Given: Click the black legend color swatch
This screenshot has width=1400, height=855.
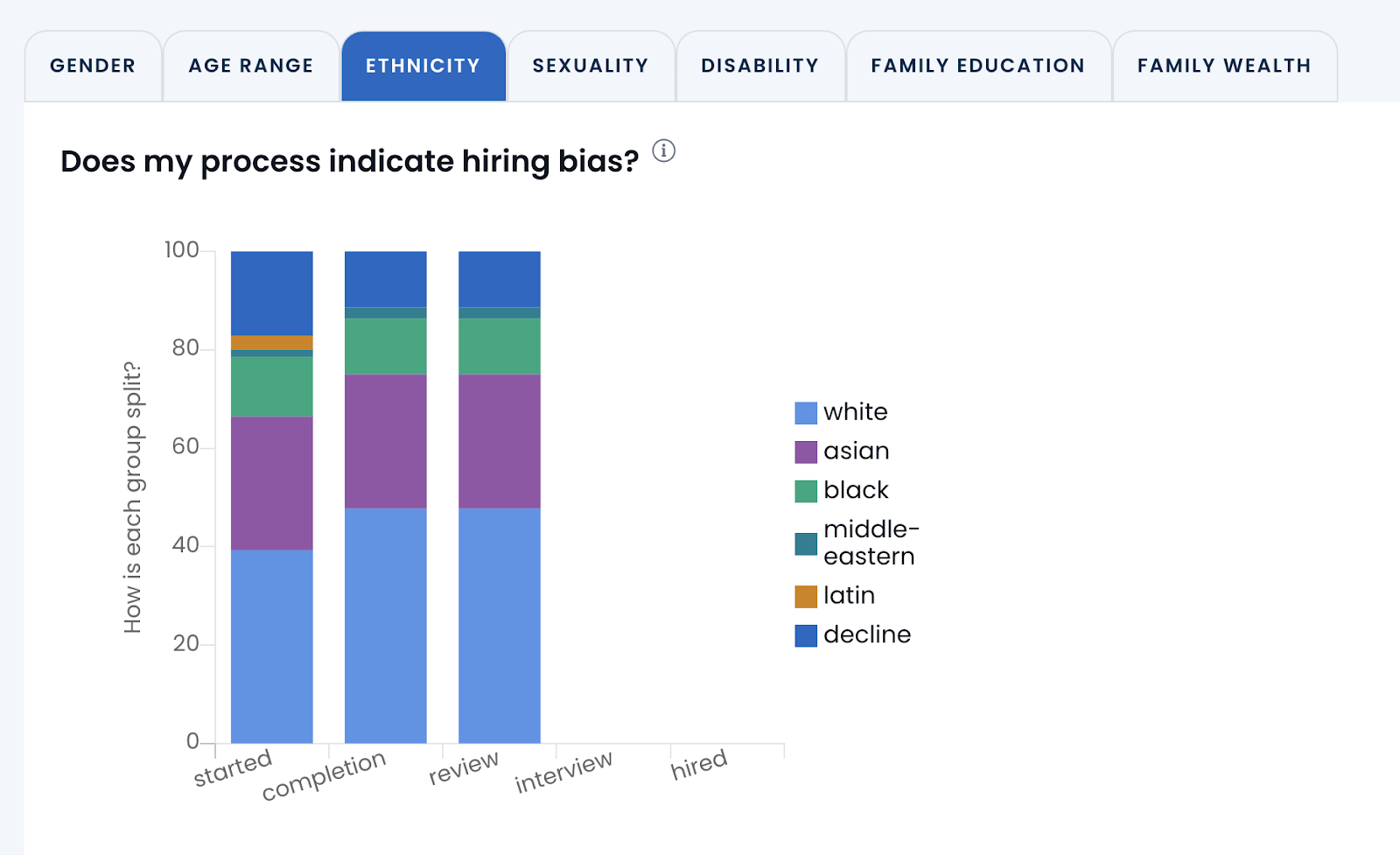Looking at the screenshot, I should 806,491.
